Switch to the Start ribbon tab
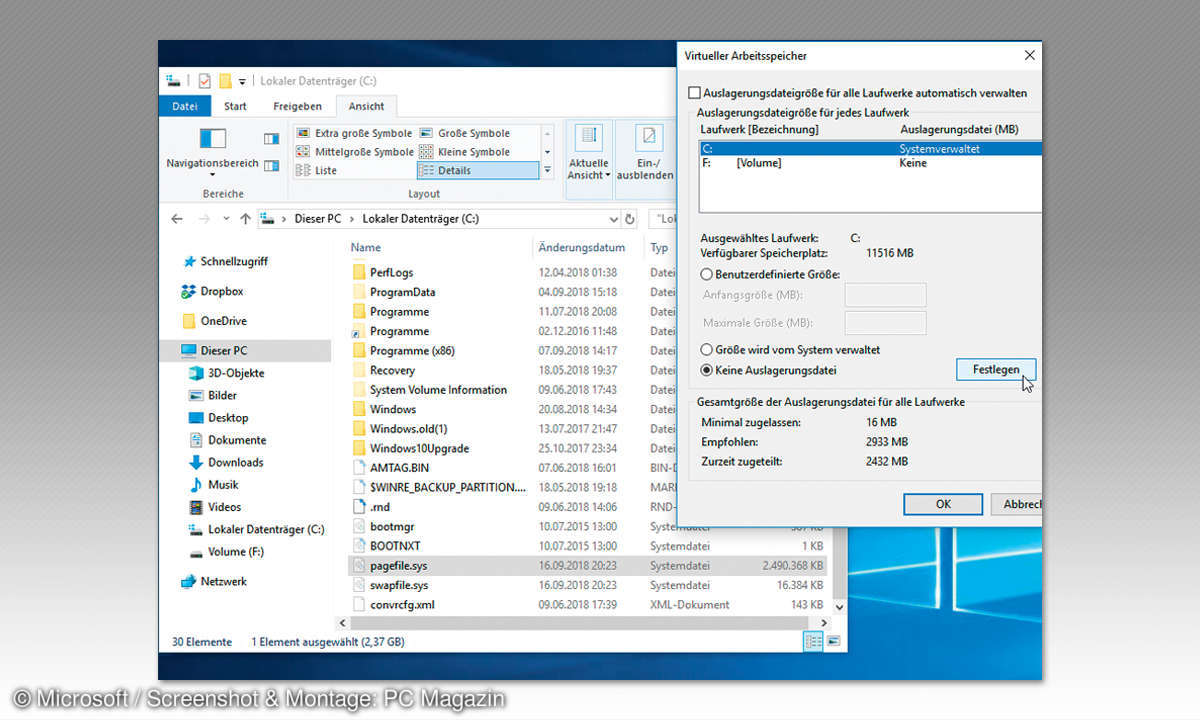Viewport: 1200px width, 720px height. click(x=235, y=106)
